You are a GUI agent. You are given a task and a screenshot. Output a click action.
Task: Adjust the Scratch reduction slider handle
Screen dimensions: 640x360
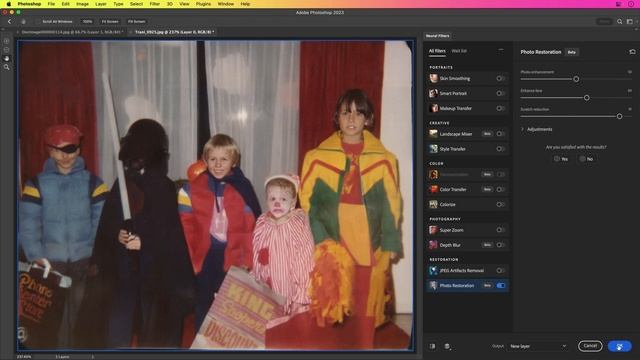620,116
